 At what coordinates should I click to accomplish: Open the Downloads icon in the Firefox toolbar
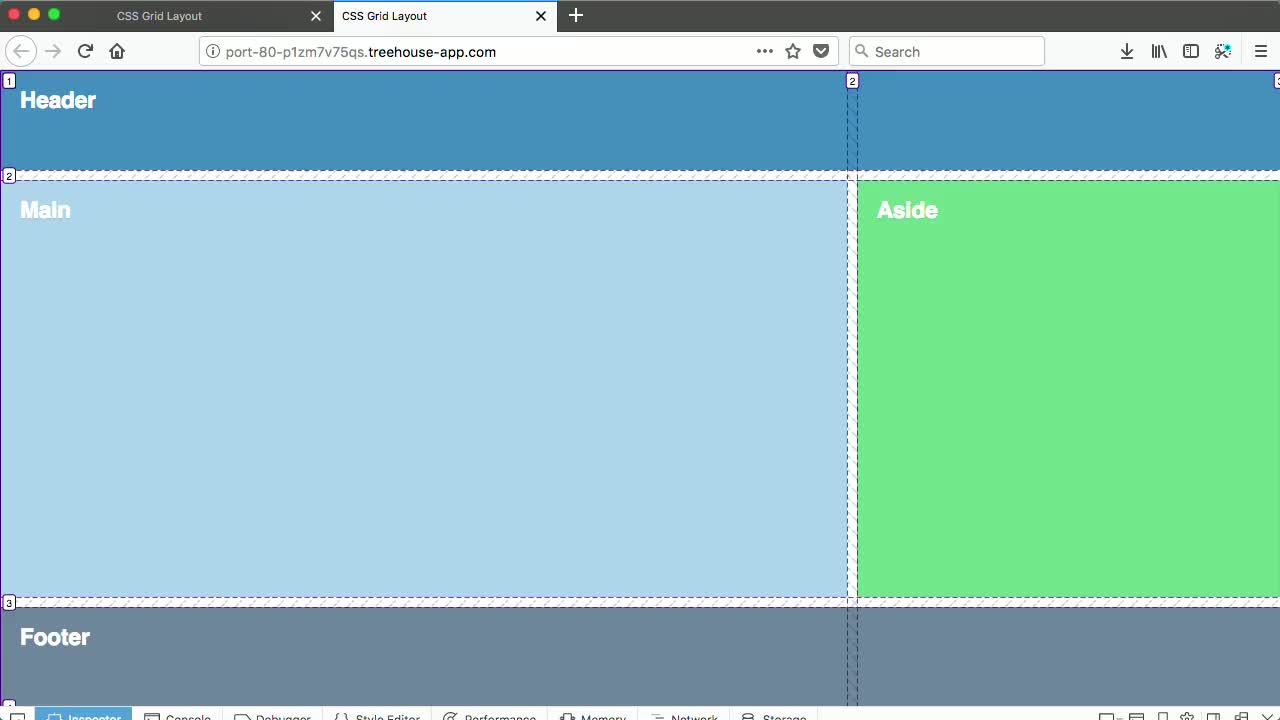pos(1127,51)
